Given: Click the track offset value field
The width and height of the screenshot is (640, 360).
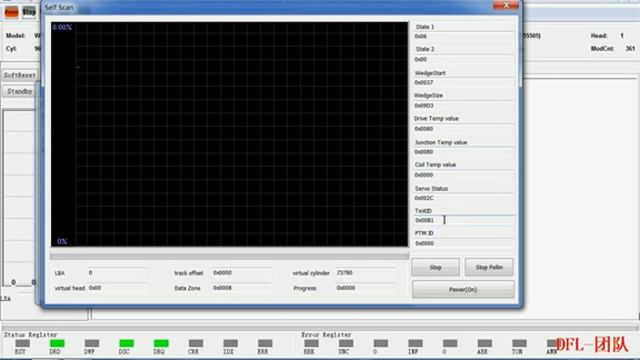Looking at the screenshot, I should click(x=242, y=273).
